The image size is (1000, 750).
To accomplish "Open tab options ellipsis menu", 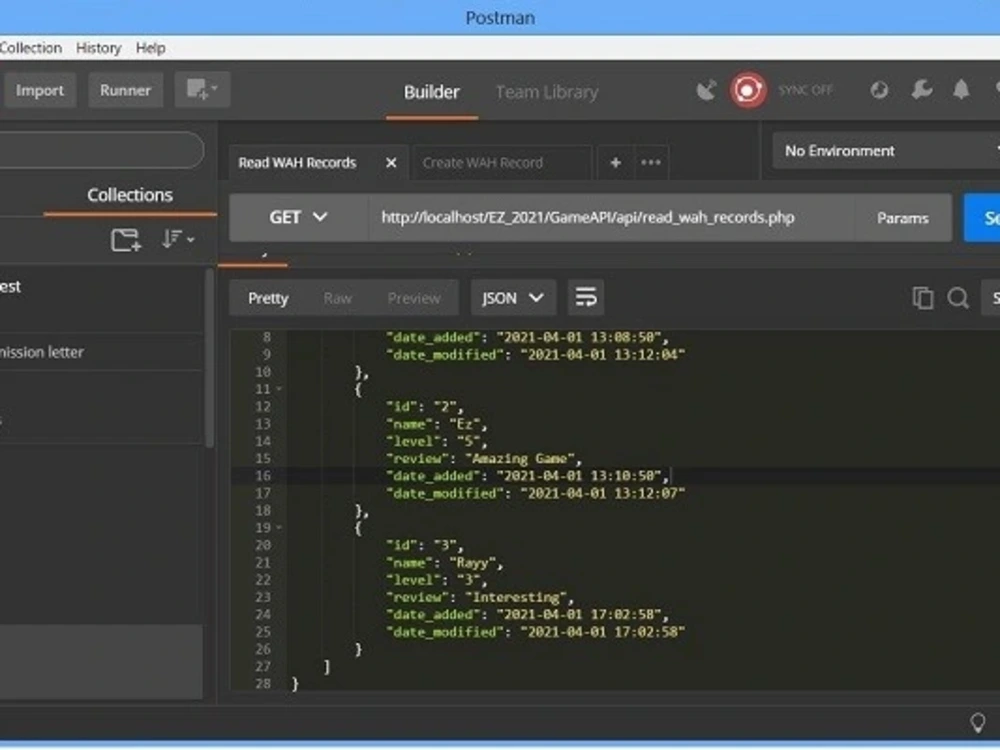I will 651,163.
